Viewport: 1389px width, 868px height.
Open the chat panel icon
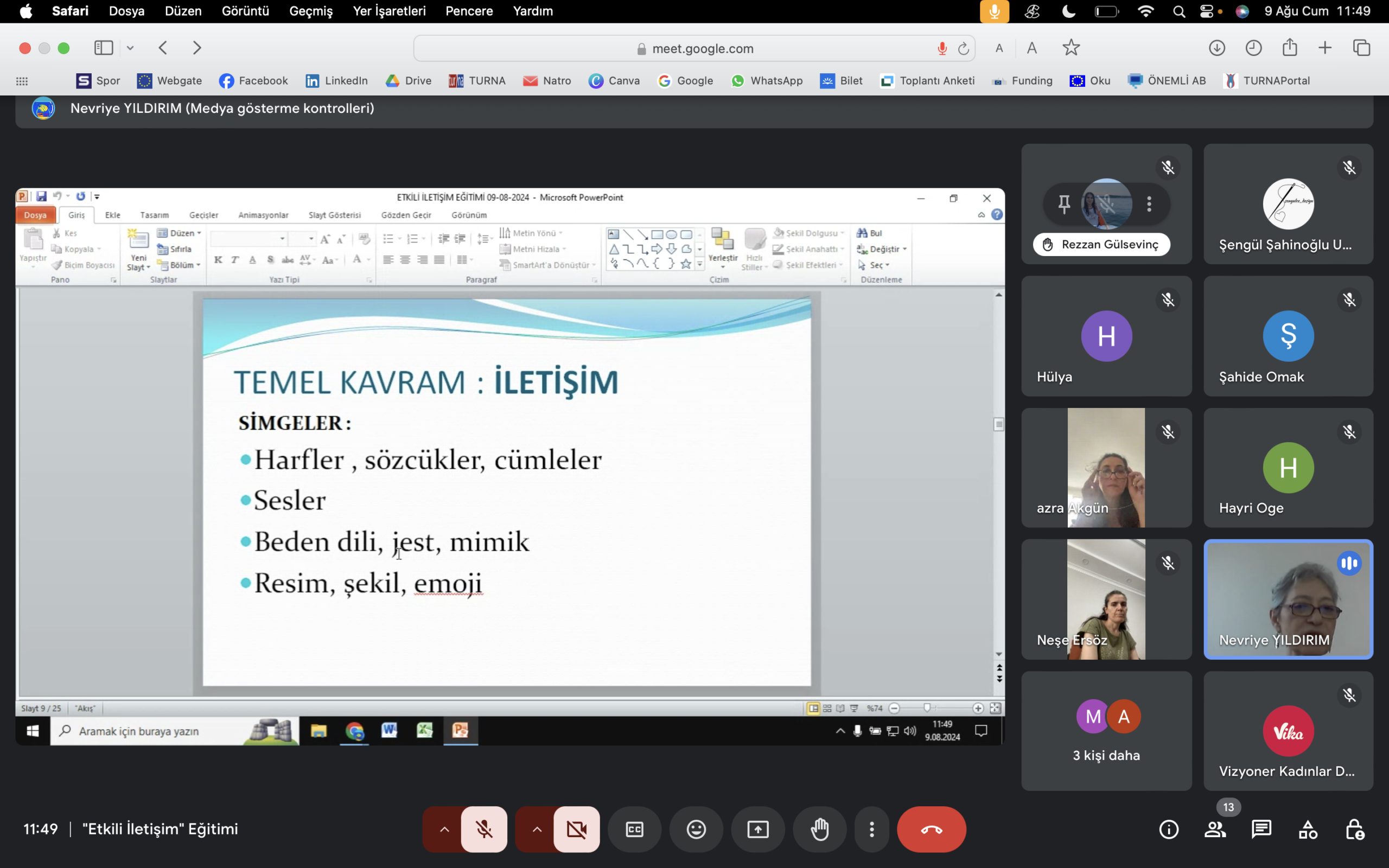click(1261, 829)
